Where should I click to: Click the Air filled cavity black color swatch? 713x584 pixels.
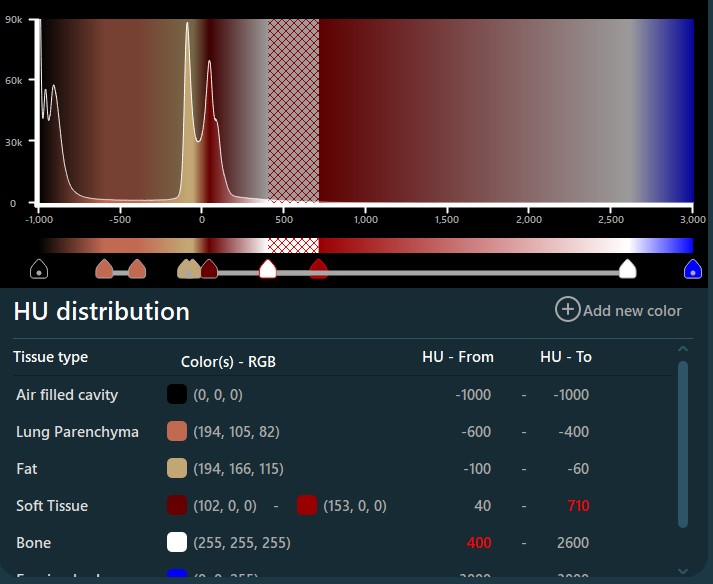[177, 395]
